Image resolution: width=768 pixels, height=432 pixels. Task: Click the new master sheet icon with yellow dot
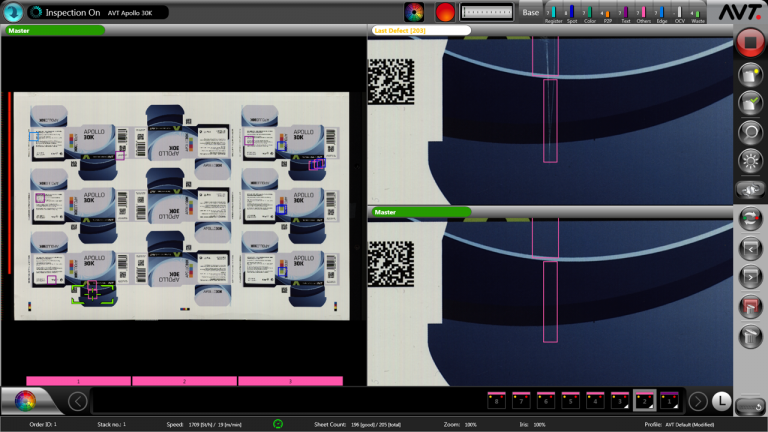click(750, 74)
